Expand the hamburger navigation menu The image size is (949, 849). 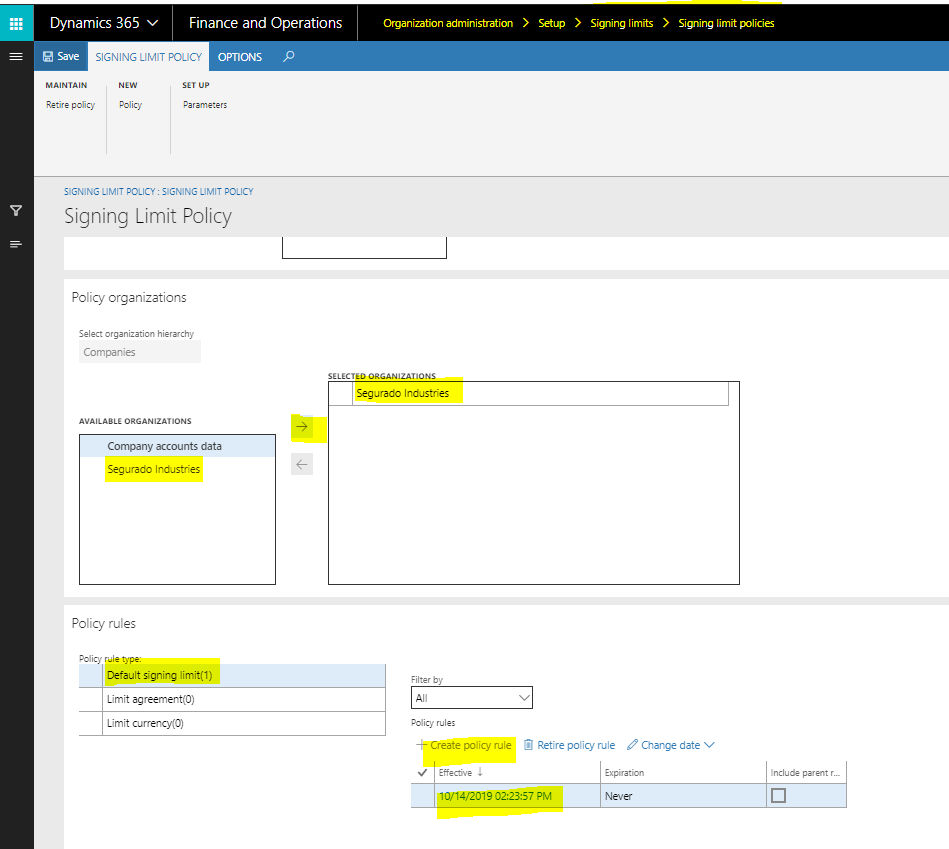coord(16,56)
